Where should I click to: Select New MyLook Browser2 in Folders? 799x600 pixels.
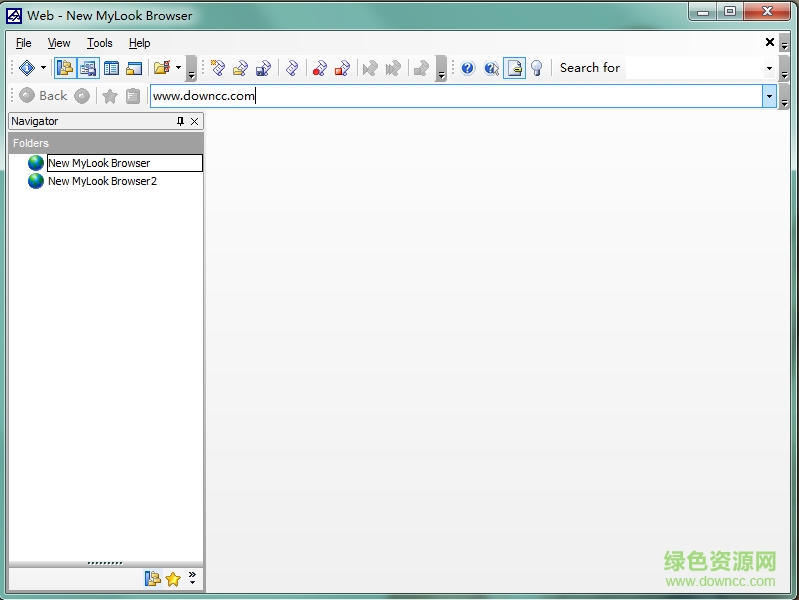[x=102, y=181]
